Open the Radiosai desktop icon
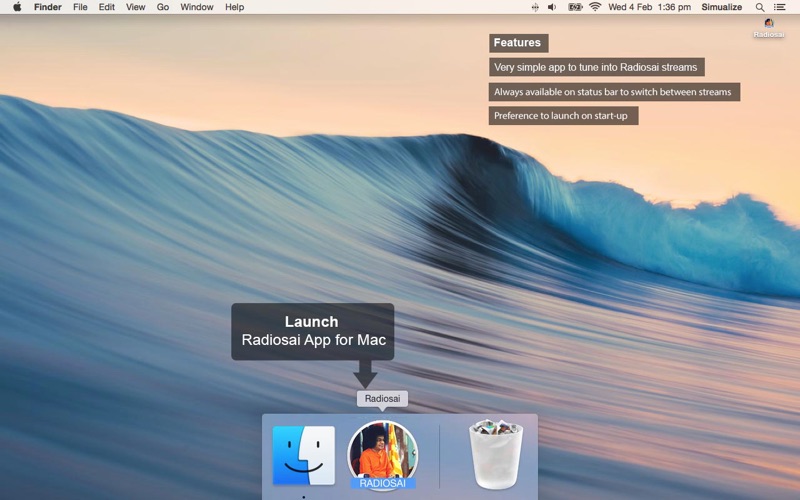 [x=768, y=27]
